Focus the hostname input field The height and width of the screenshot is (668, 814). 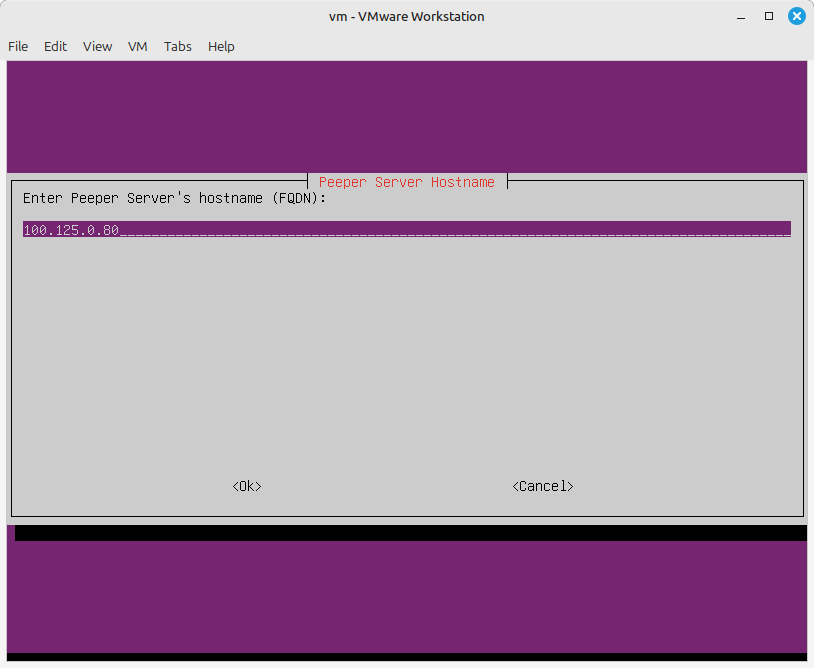(406, 229)
